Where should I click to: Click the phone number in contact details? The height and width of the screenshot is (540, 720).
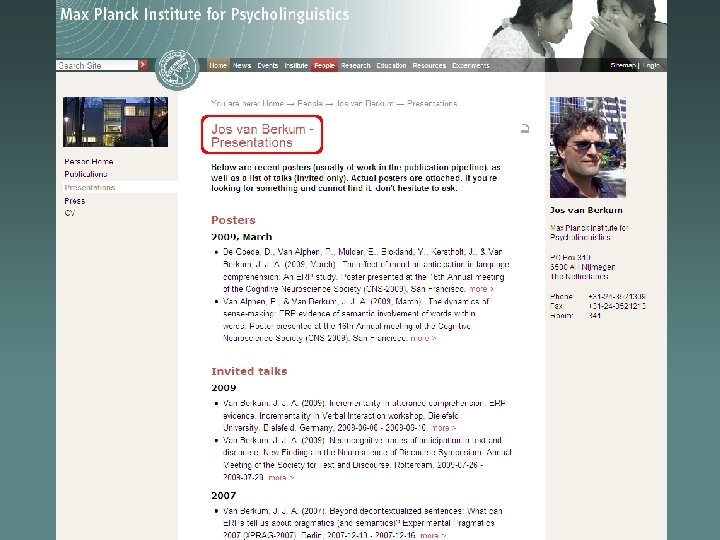tap(617, 296)
